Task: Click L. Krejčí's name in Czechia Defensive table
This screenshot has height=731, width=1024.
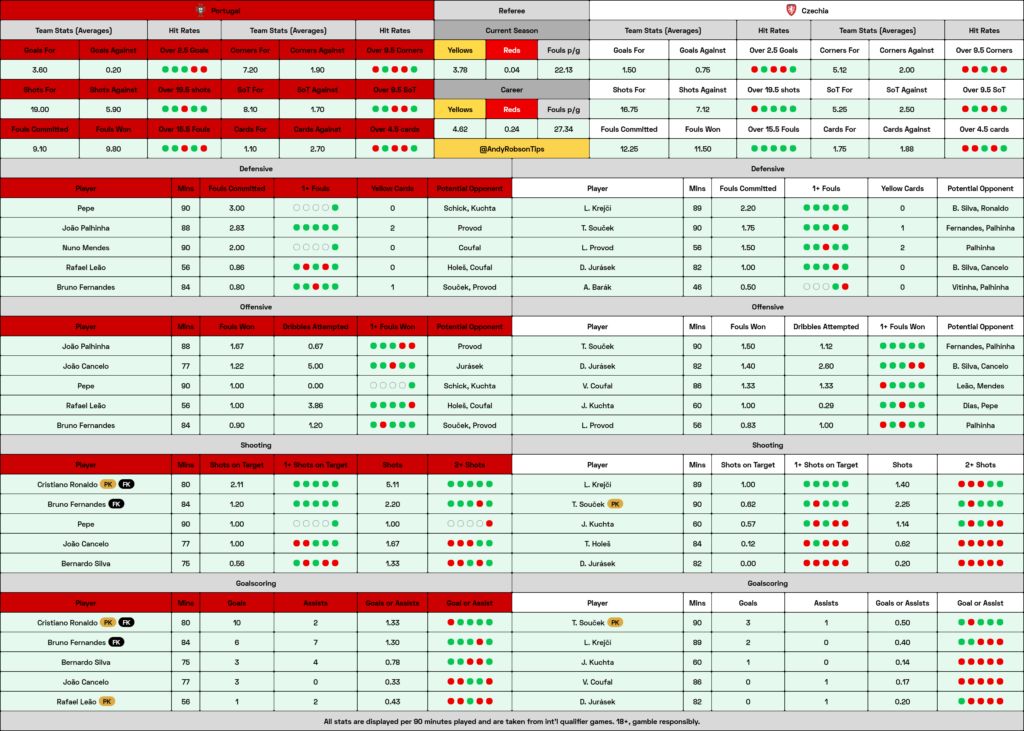Action: click(597, 208)
